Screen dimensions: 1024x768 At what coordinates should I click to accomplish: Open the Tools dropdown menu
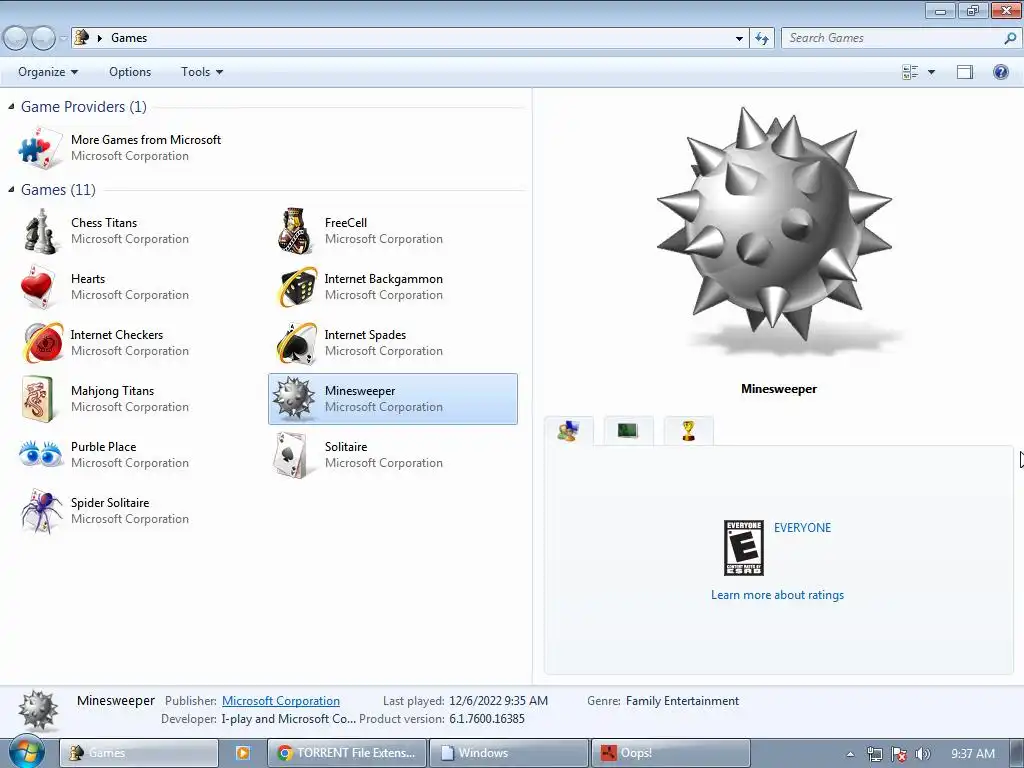tap(202, 72)
